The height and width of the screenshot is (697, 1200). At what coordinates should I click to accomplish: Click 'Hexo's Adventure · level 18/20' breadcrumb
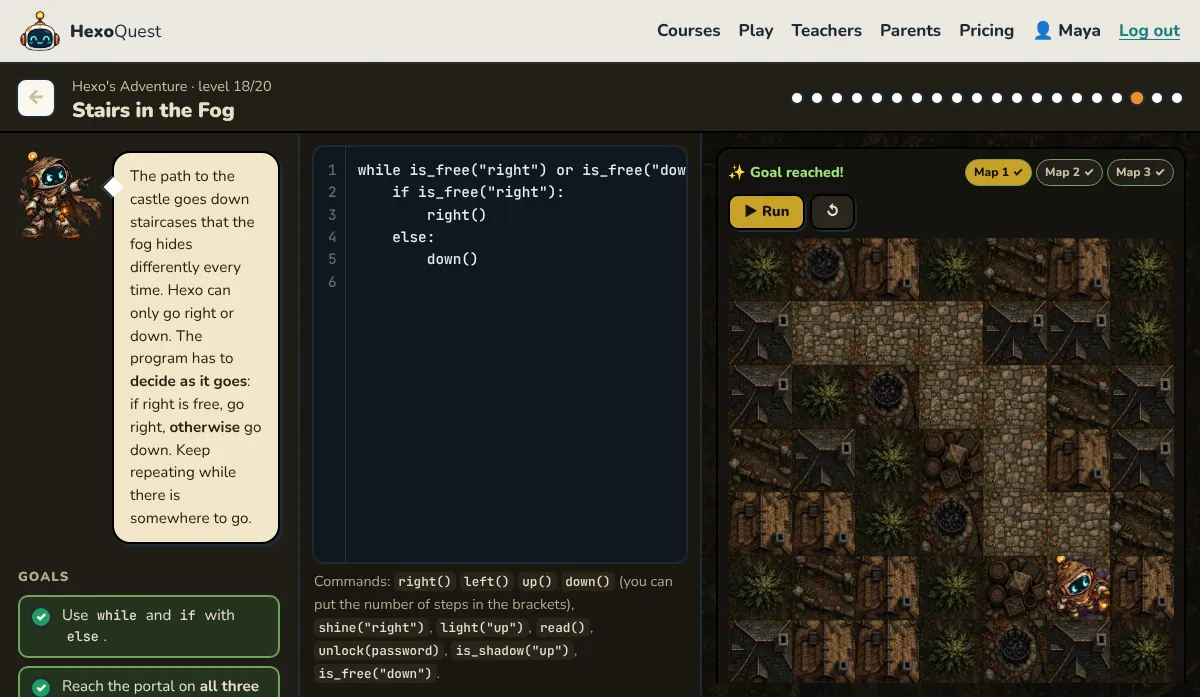[x=171, y=86]
